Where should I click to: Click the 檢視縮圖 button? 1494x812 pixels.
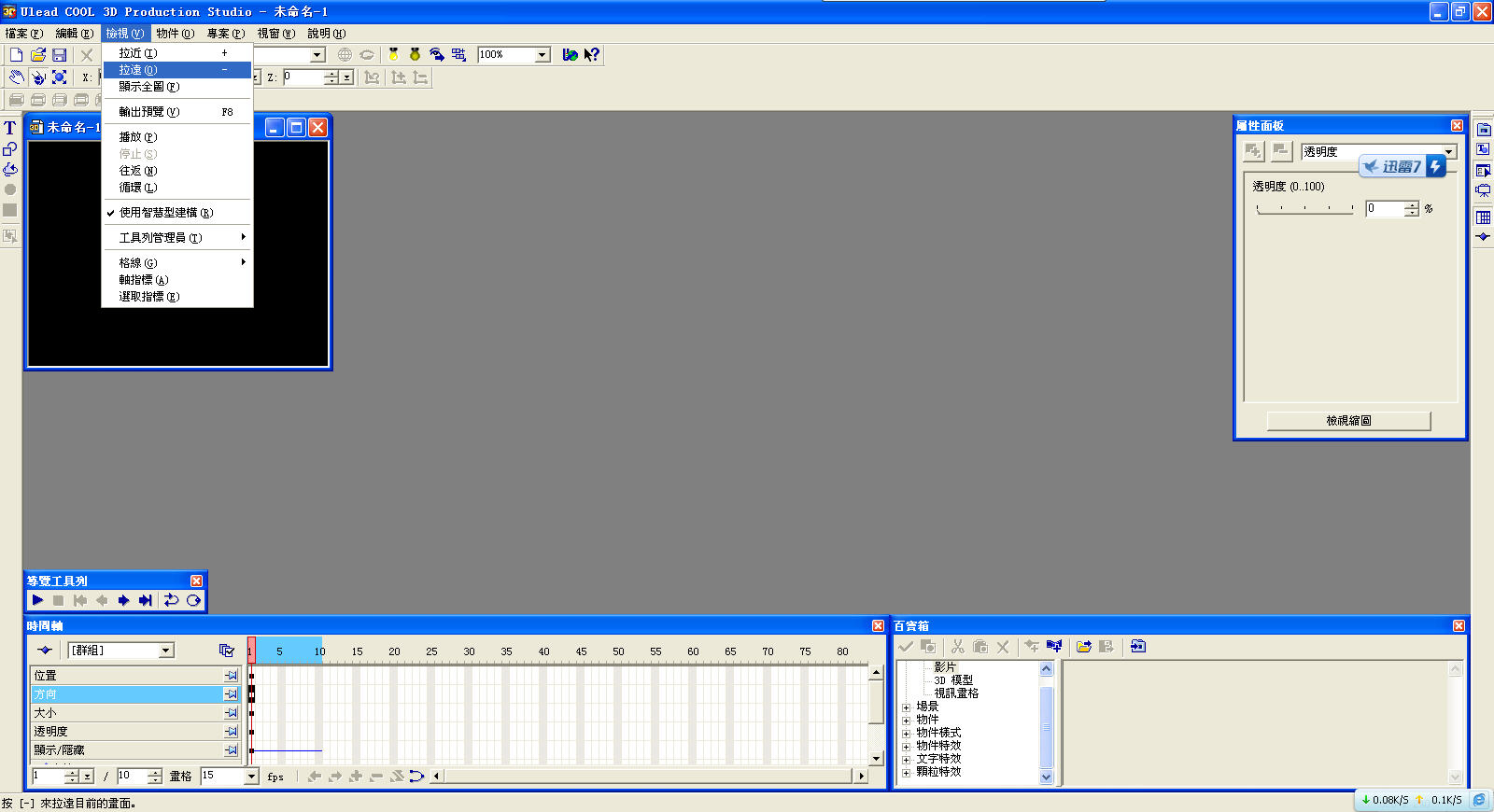click(x=1348, y=421)
